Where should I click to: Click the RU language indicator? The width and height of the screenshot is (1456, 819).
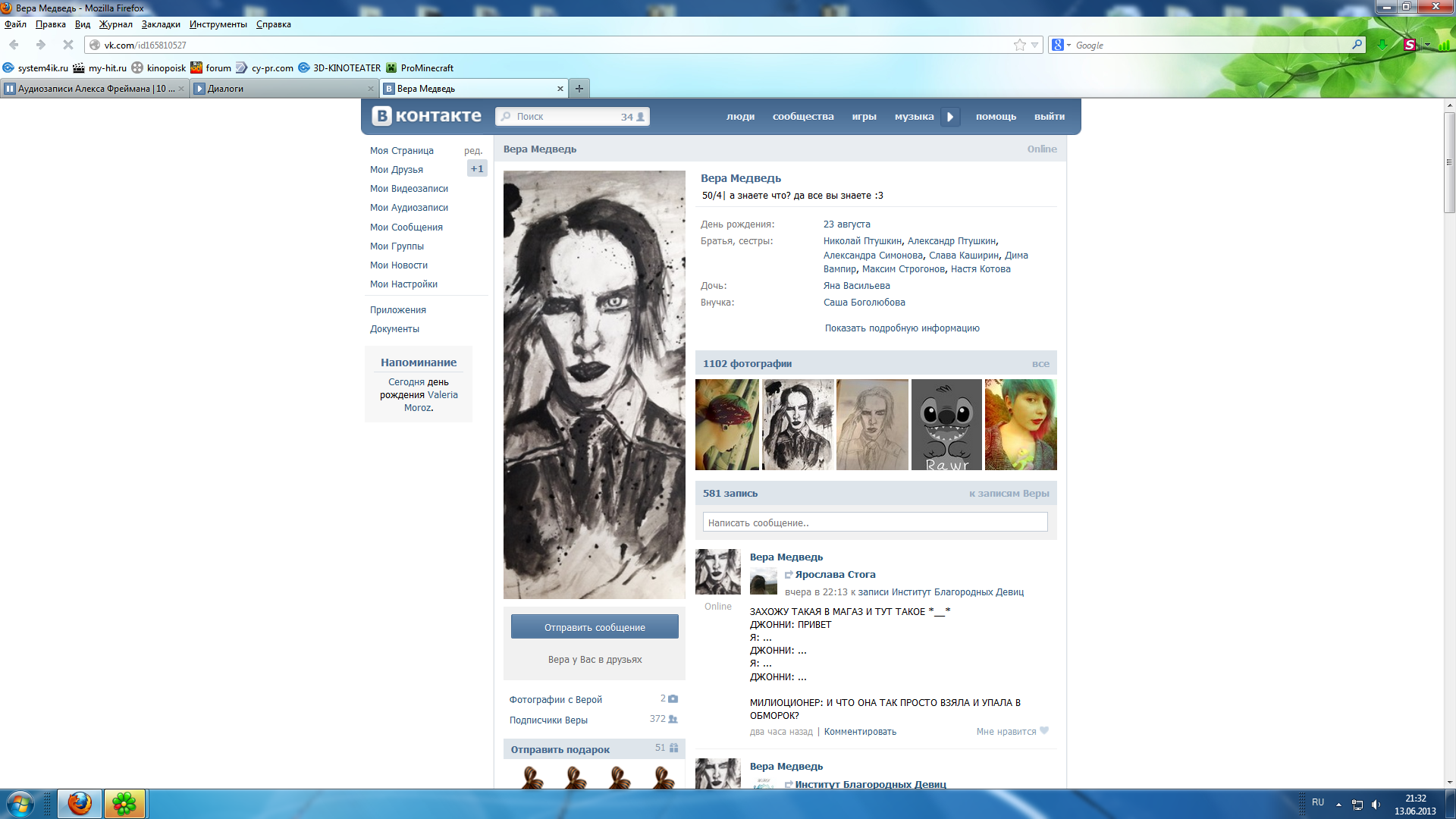tap(1318, 802)
